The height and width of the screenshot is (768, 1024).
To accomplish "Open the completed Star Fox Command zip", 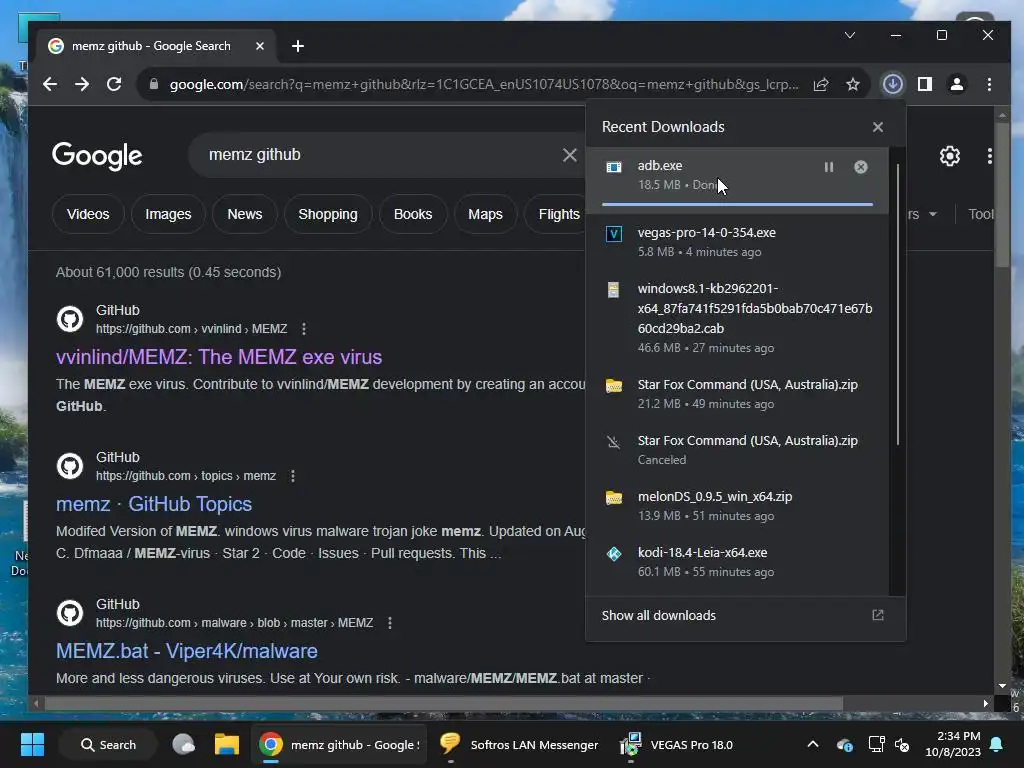I will [x=737, y=394].
